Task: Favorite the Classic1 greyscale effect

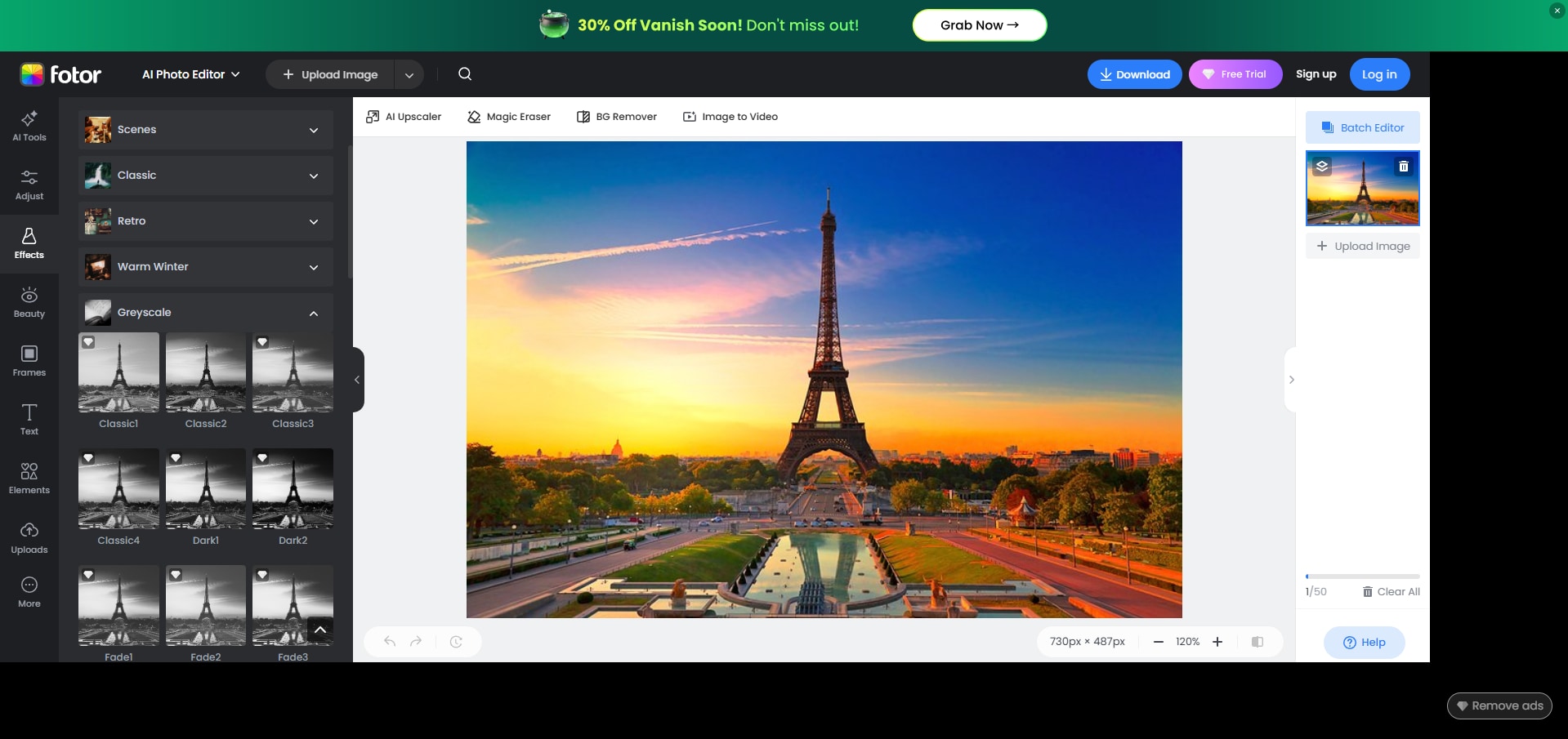Action: (x=88, y=343)
